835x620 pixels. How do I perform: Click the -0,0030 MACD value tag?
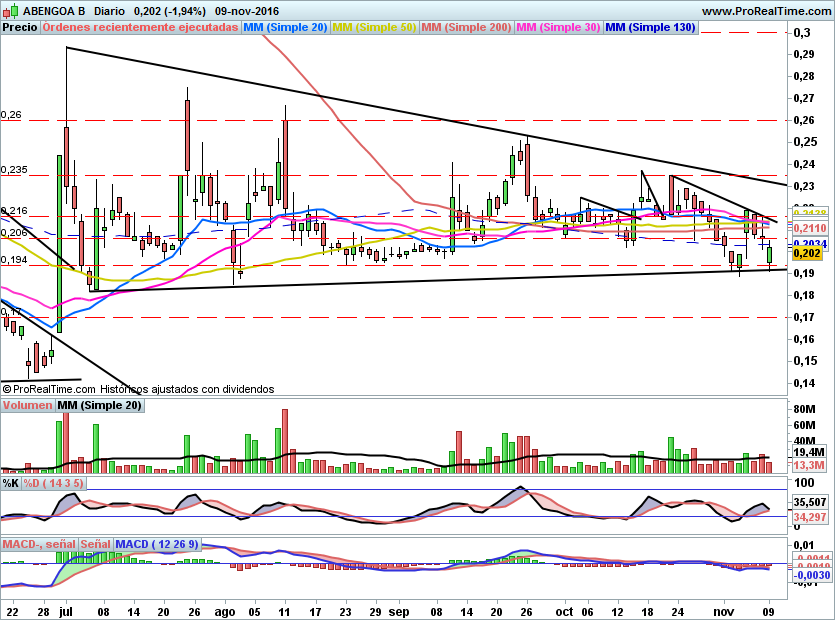(812, 575)
